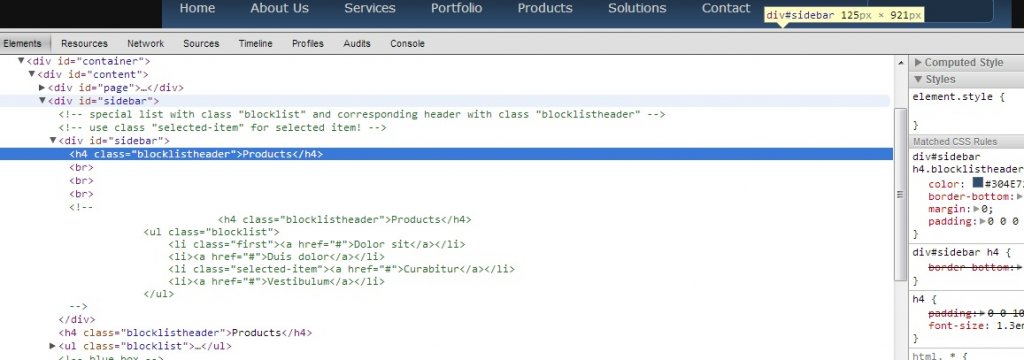Viewport: 1024px width, 360px height.
Task: Open the Portfolio page link
Action: [x=456, y=8]
